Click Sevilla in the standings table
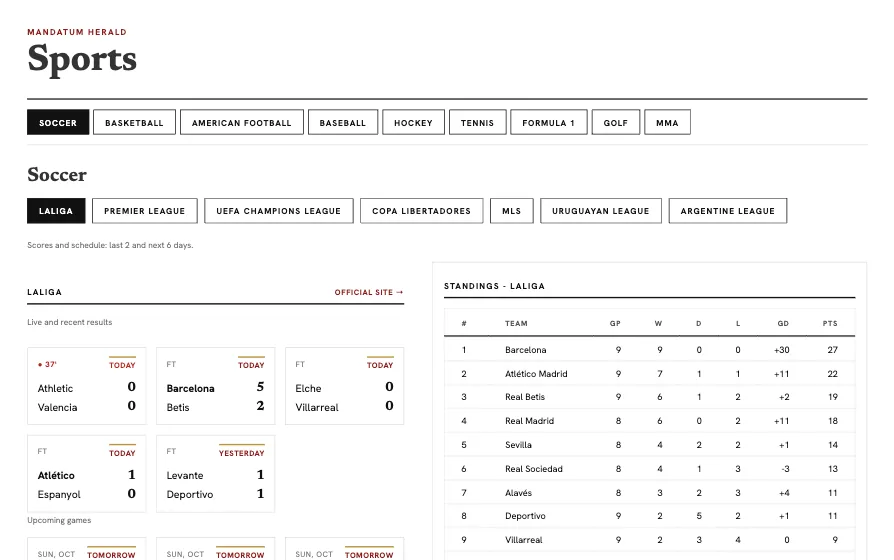 518,445
